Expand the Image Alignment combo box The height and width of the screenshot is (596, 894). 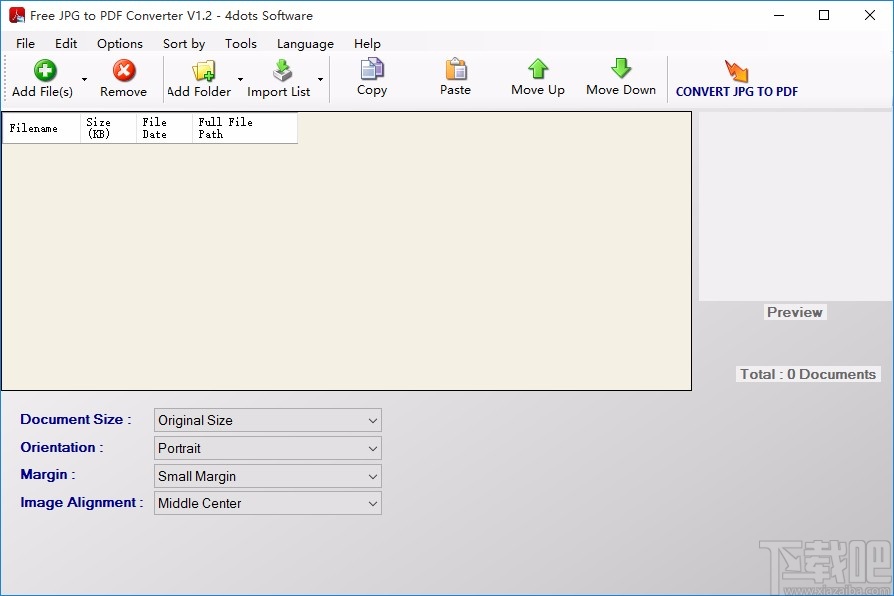[372, 504]
